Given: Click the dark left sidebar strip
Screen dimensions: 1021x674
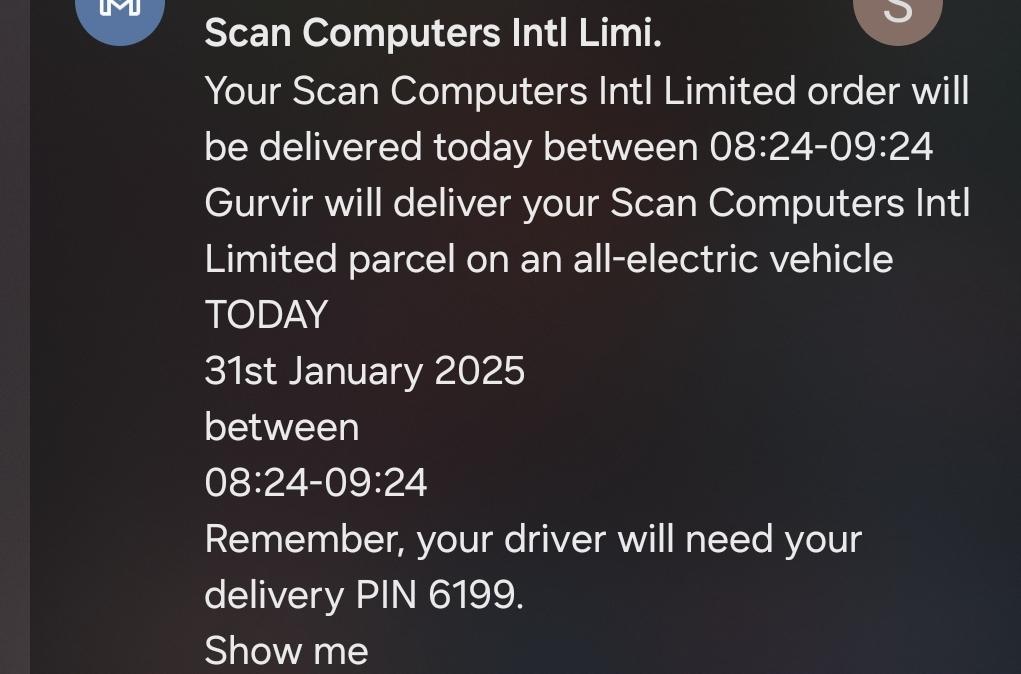Looking at the screenshot, I should click(x=14, y=337).
